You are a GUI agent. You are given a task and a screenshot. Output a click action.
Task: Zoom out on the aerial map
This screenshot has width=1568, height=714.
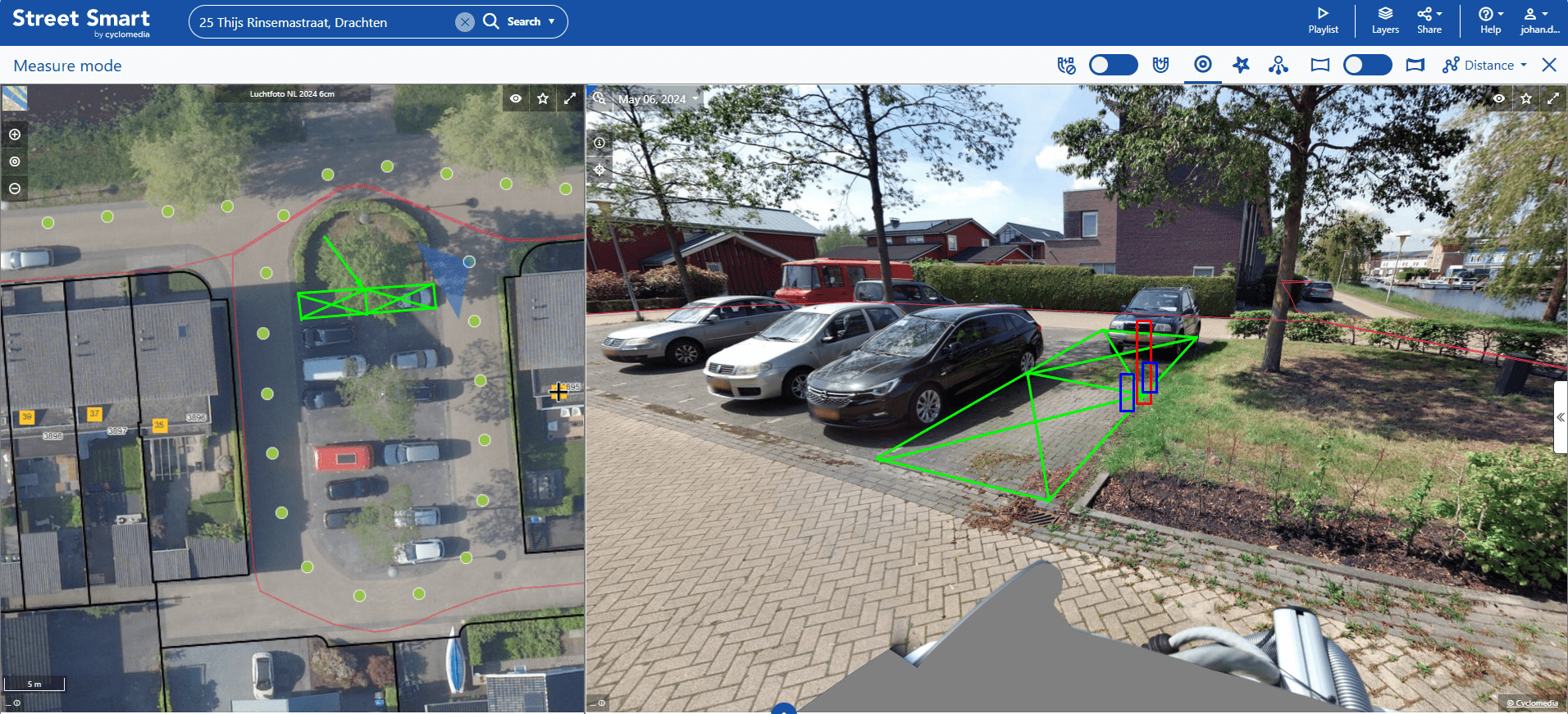(15, 189)
